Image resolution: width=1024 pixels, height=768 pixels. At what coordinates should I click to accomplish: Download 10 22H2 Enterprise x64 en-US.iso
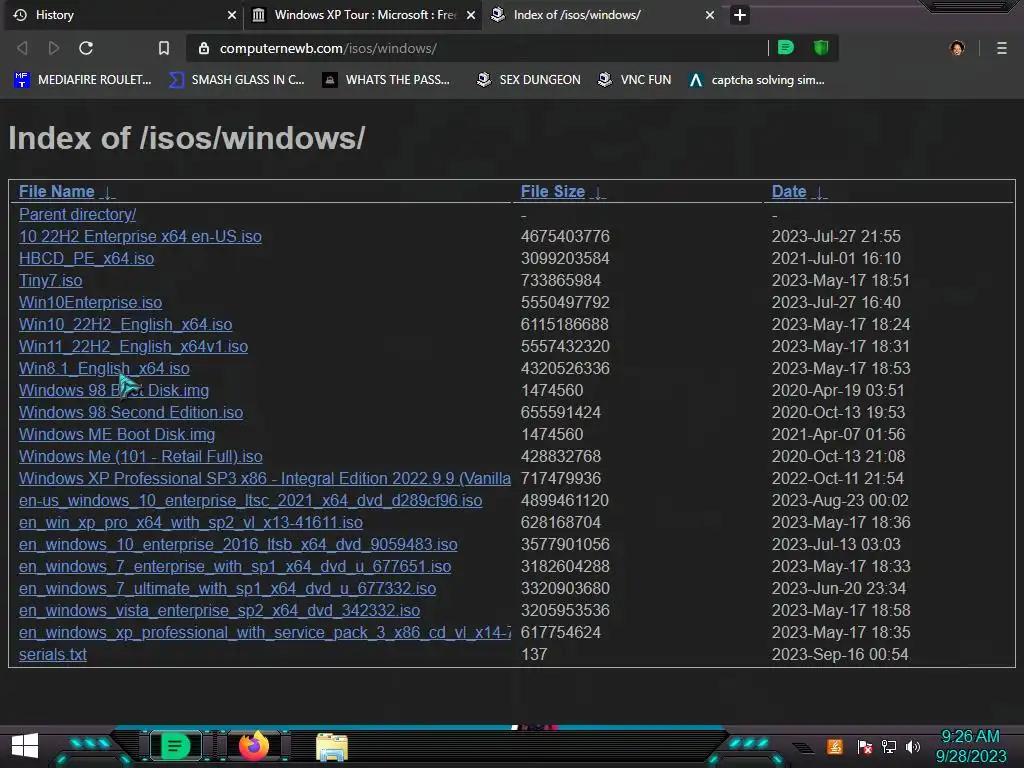tap(140, 236)
